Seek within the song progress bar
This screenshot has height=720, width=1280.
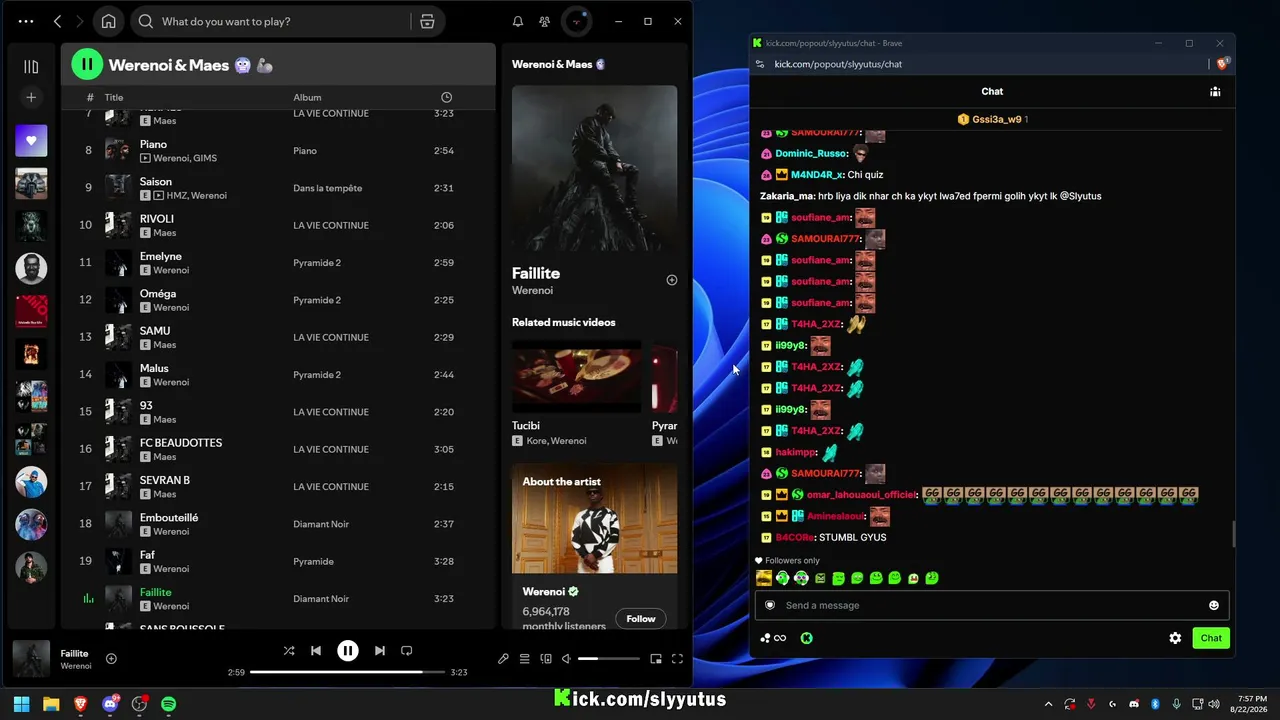(348, 672)
